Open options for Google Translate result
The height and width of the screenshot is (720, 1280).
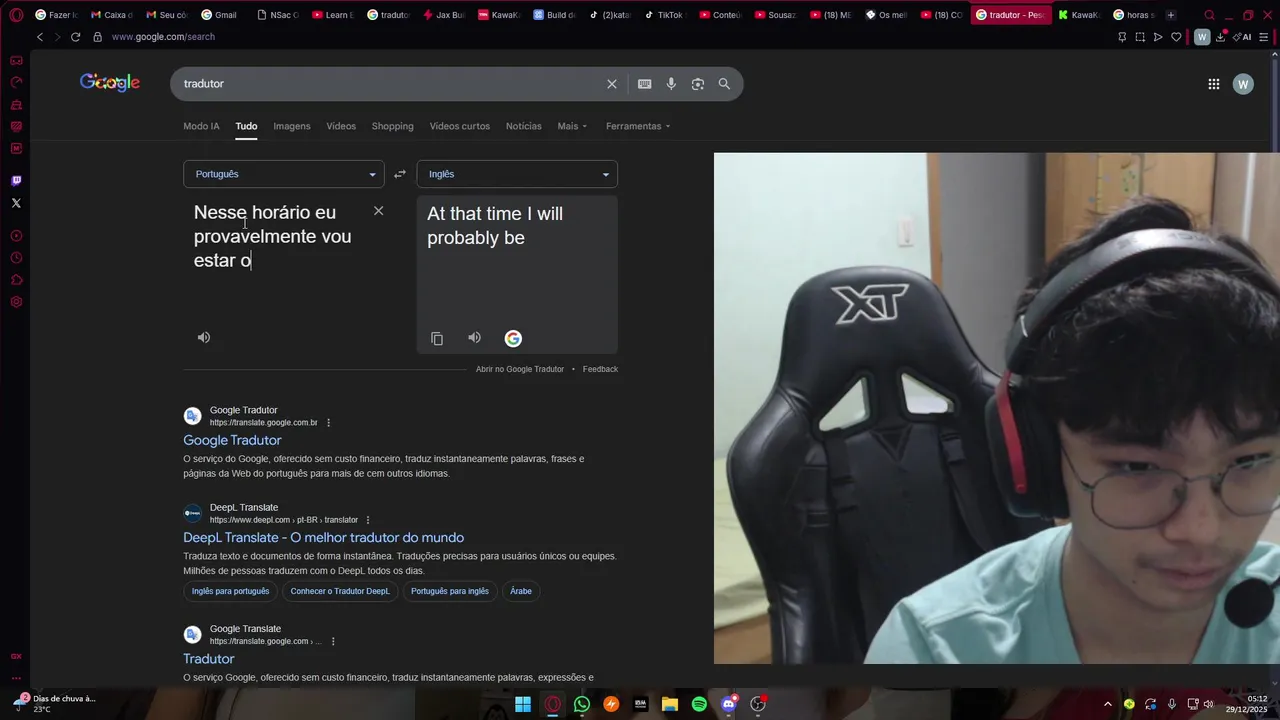click(333, 641)
